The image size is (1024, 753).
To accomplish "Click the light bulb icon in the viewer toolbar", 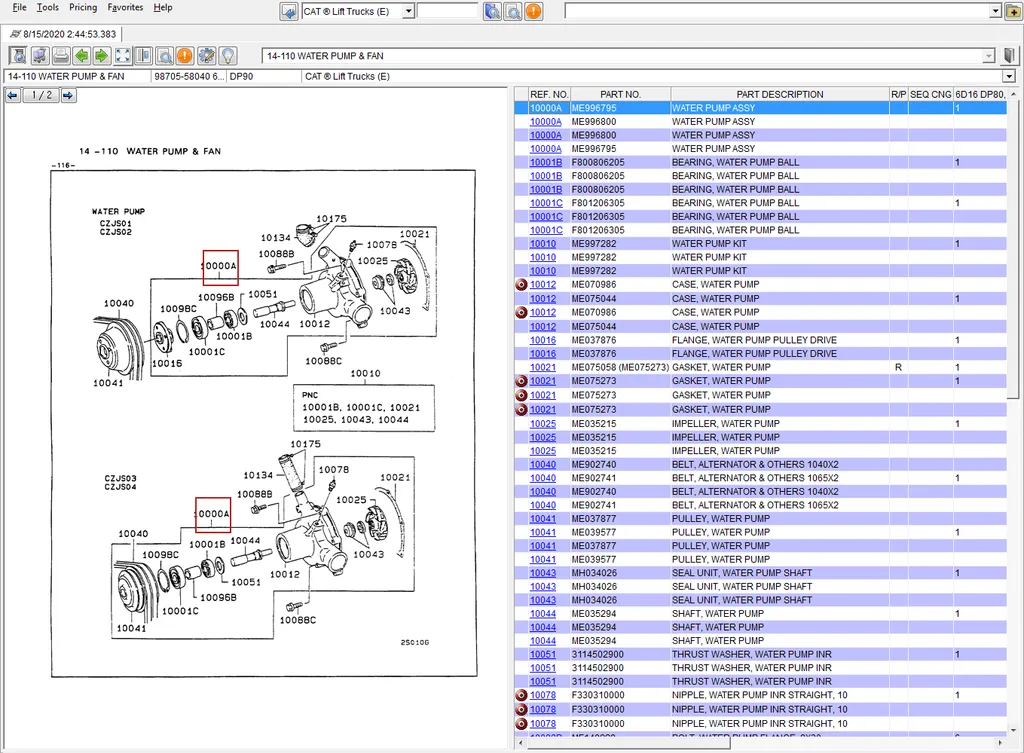I will tap(227, 56).
